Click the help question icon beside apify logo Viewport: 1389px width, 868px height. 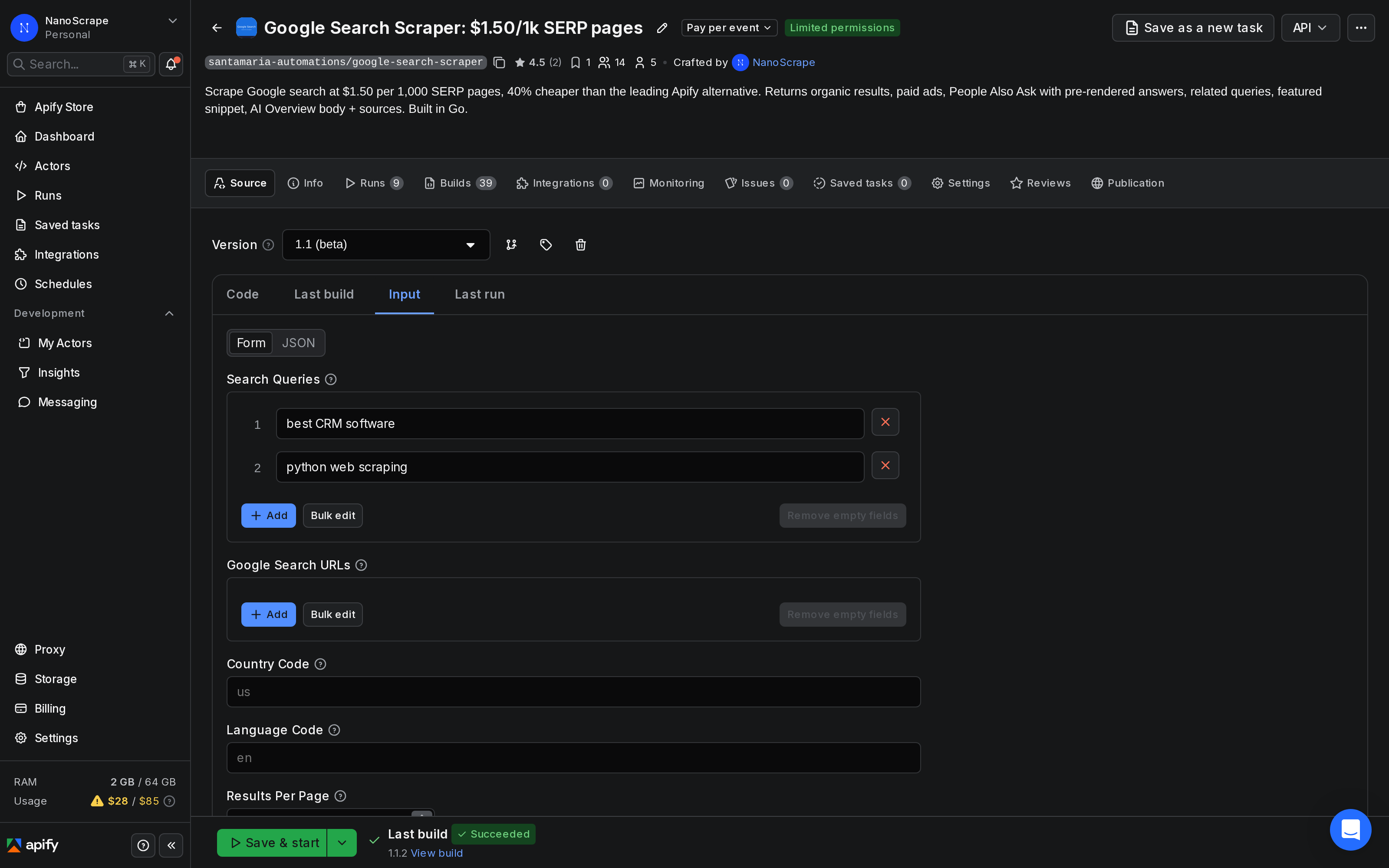(144, 845)
